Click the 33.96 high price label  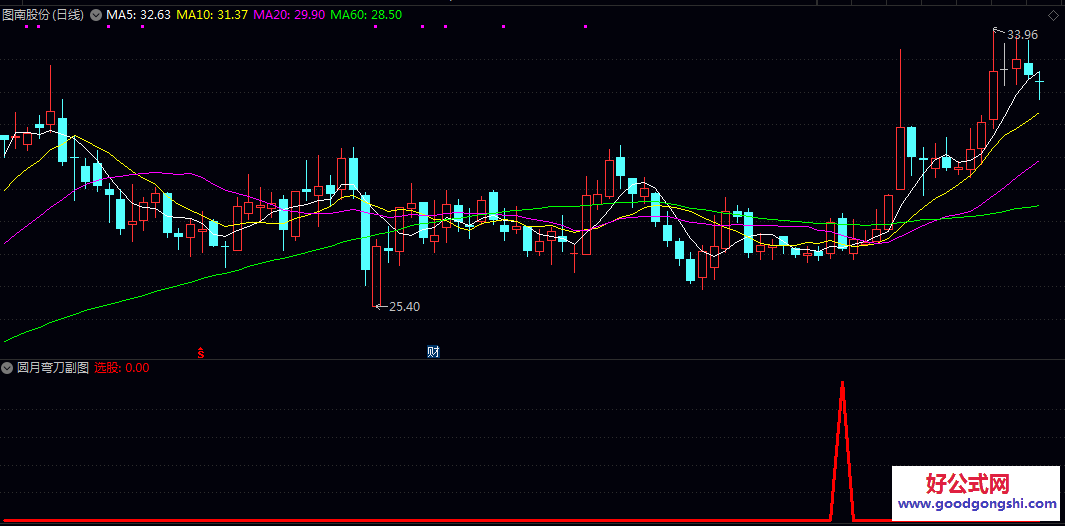click(1022, 35)
